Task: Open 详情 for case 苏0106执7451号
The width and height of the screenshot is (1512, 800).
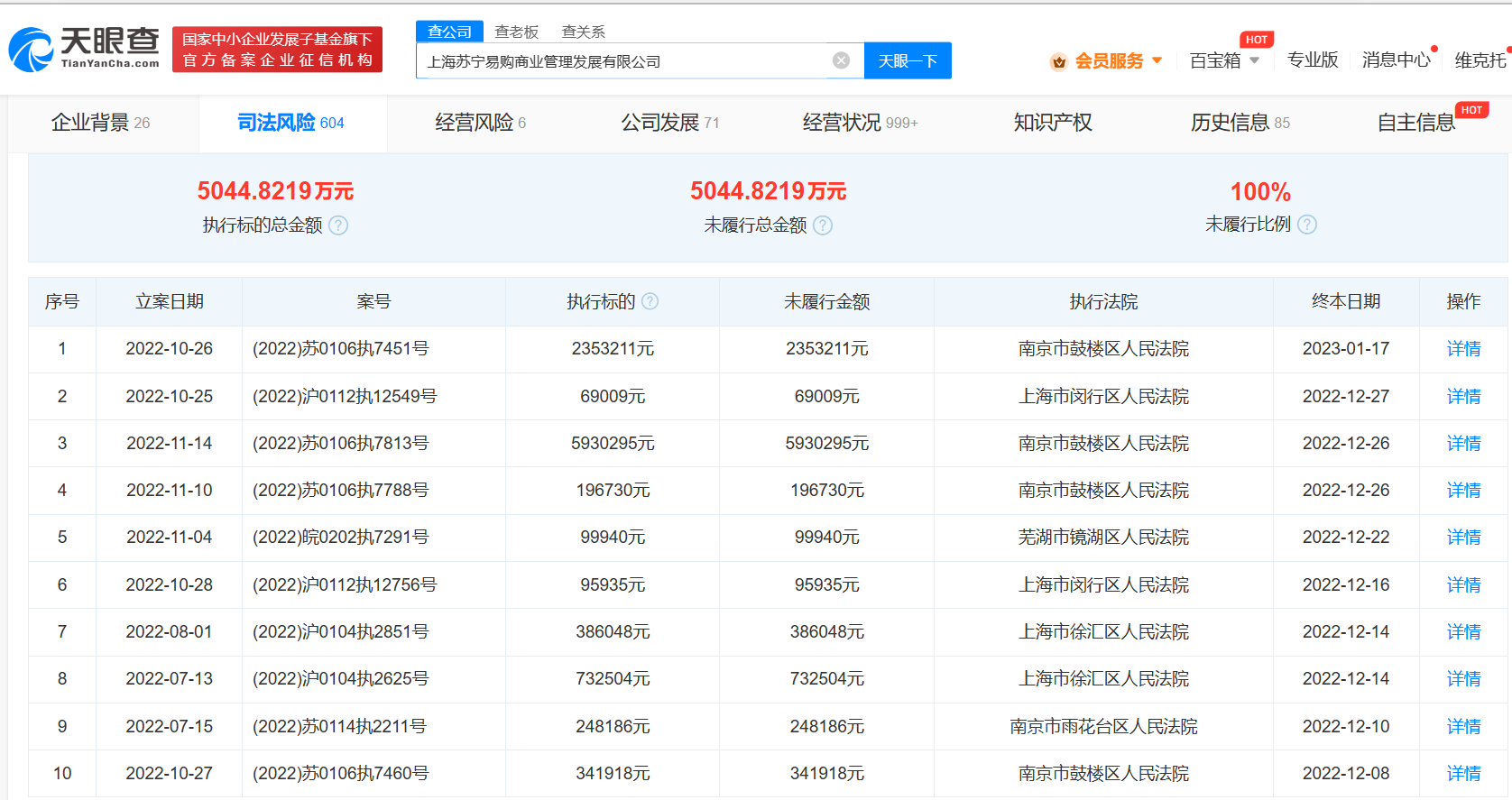Action: tap(1463, 349)
